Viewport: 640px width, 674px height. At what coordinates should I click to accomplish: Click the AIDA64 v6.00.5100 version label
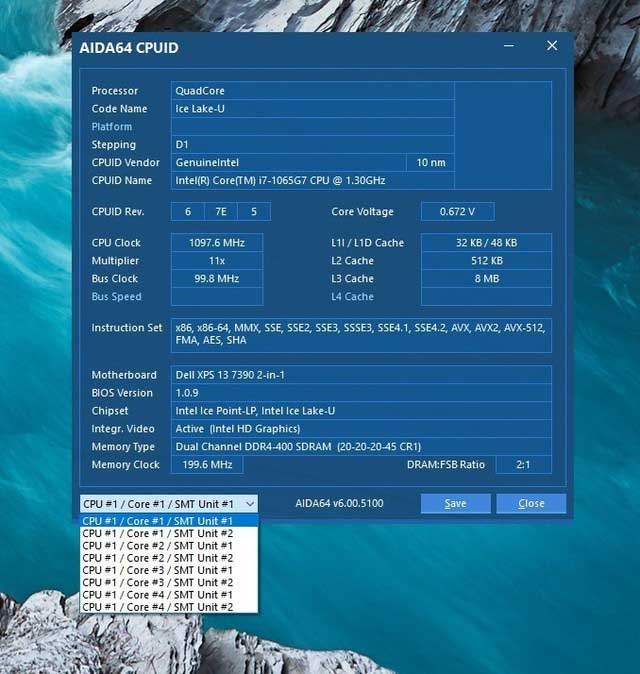coord(339,503)
